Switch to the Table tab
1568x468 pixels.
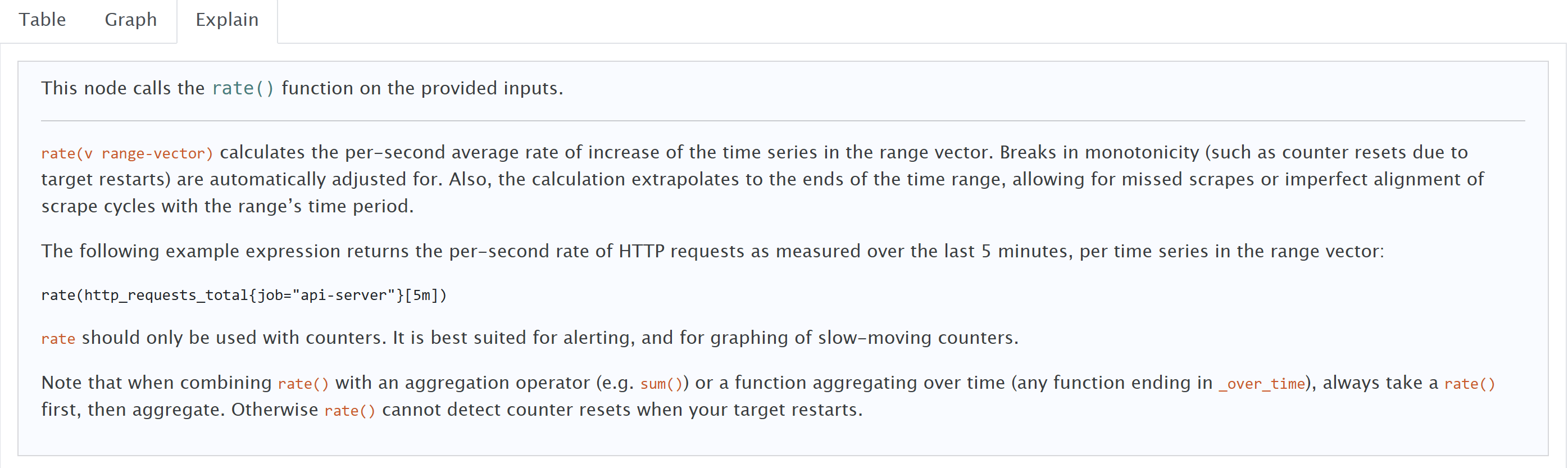[x=42, y=20]
